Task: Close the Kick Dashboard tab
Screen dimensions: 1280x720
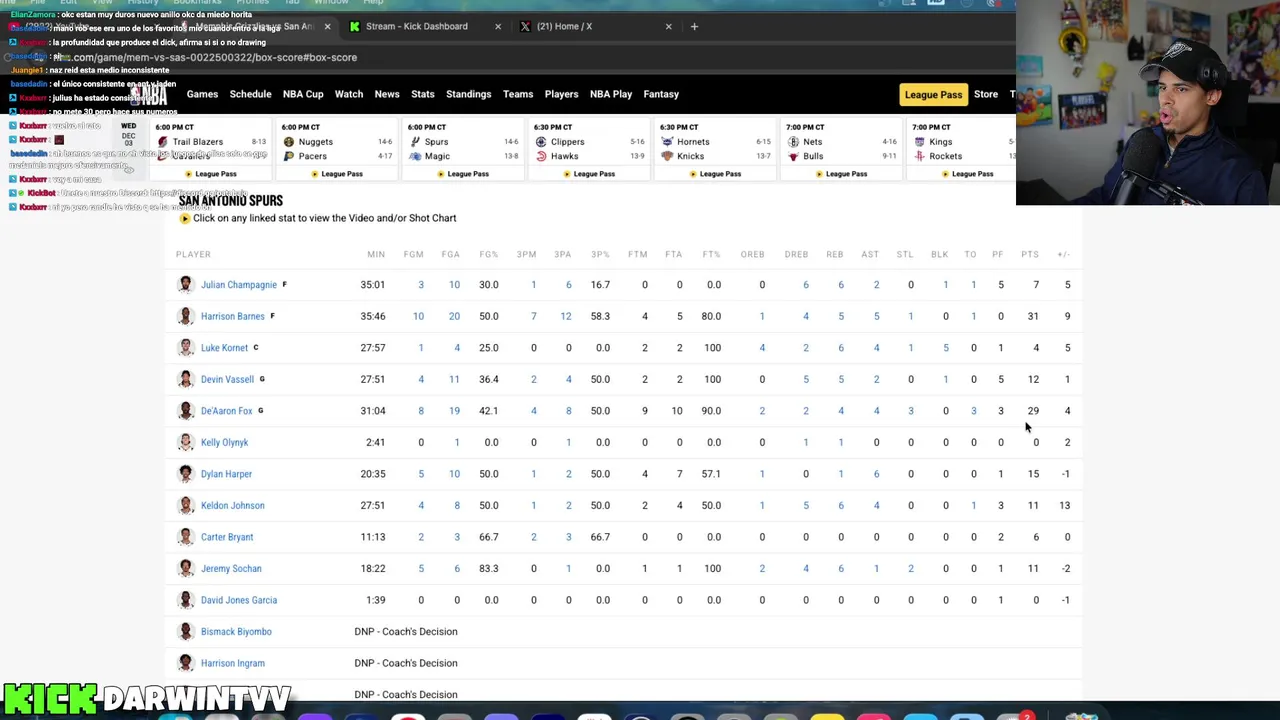Action: 498,26
